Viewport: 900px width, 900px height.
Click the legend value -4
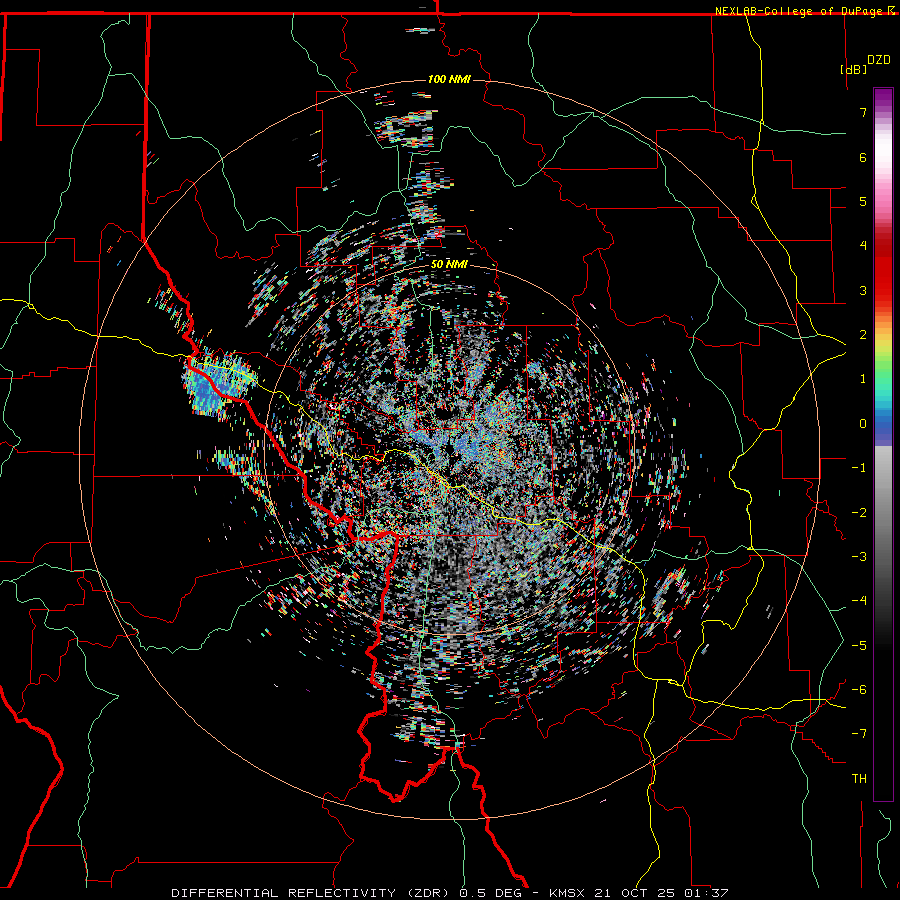(859, 601)
